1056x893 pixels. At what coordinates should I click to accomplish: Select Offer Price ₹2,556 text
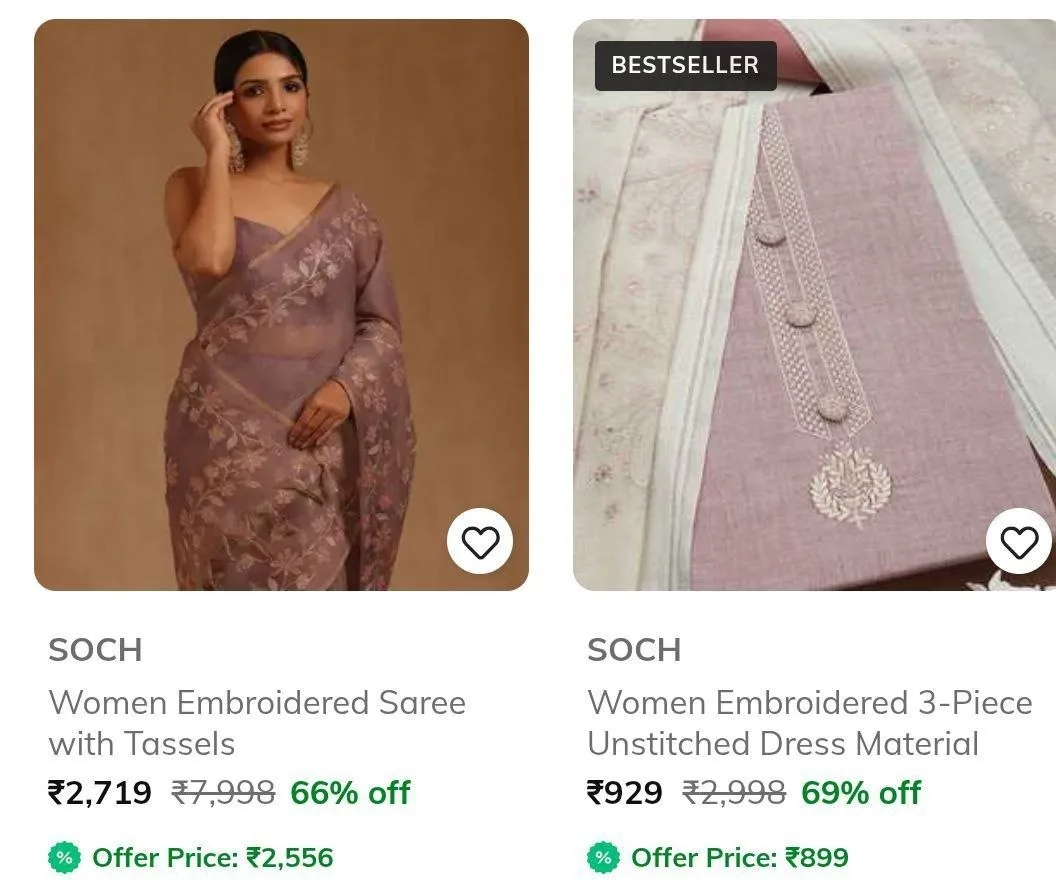tap(213, 857)
